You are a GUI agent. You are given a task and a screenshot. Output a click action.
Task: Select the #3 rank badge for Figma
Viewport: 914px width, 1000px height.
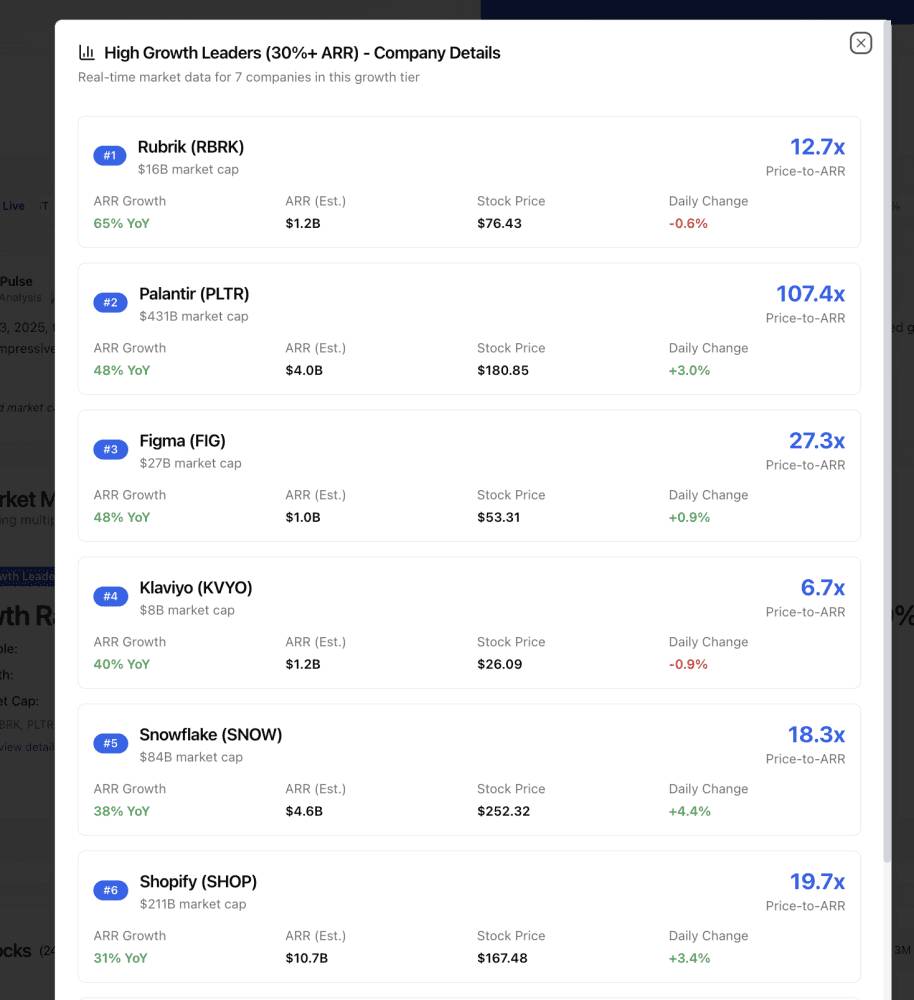click(110, 449)
